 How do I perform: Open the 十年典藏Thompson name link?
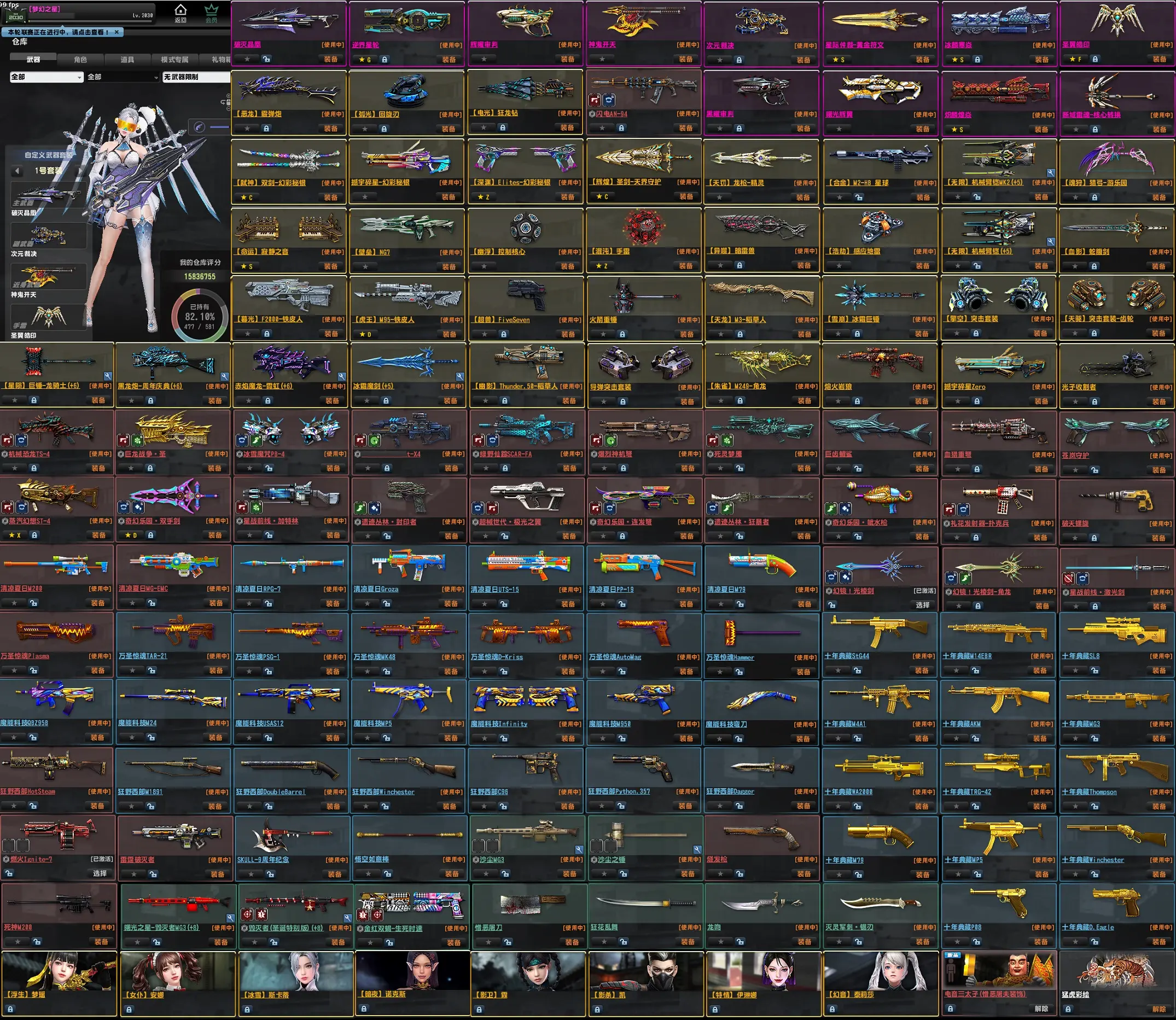[x=1089, y=792]
